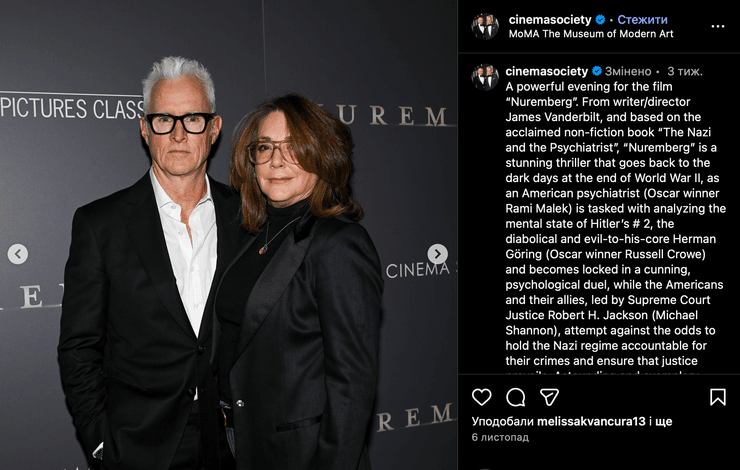Image resolution: width=740 pixels, height=470 pixels.
Task: Open the three-dot more options menu
Action: click(x=717, y=26)
